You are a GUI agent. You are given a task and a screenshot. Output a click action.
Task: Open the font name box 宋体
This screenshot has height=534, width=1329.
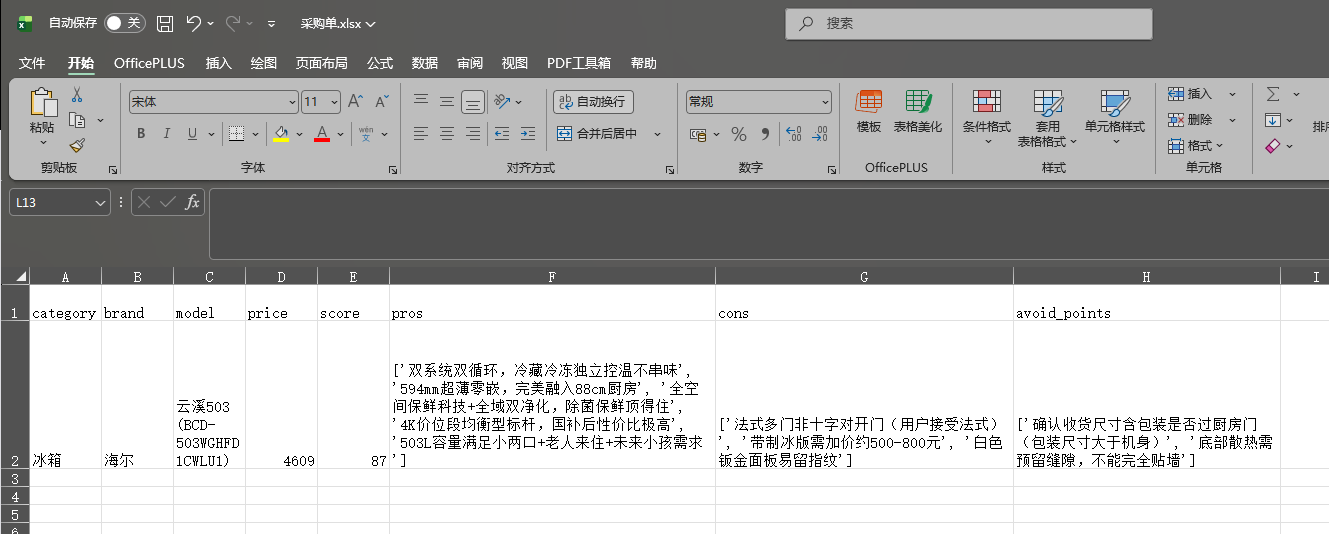click(x=213, y=101)
